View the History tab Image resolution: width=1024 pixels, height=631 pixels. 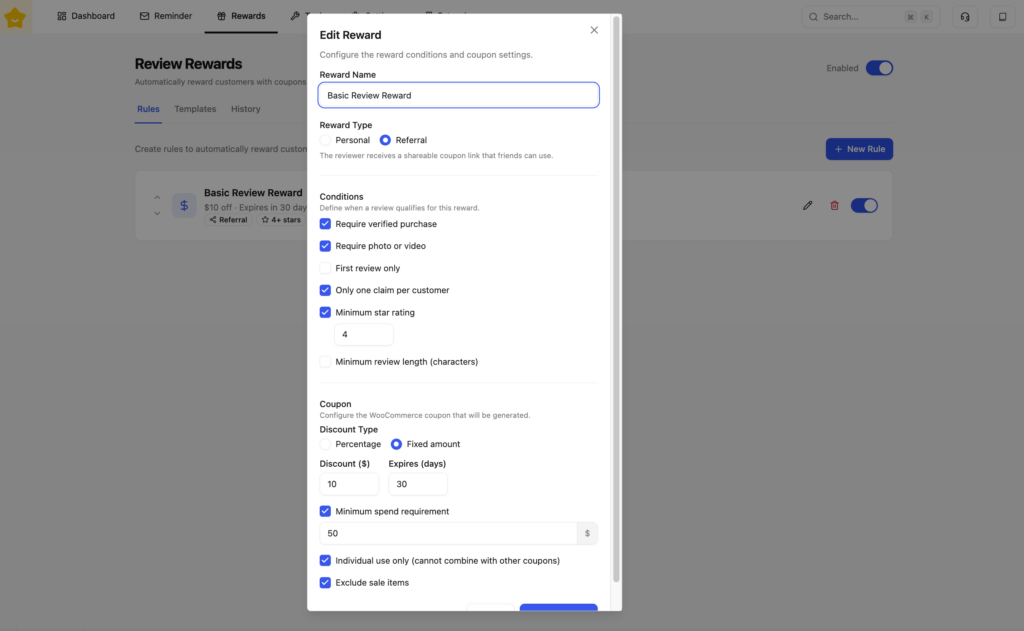click(246, 109)
